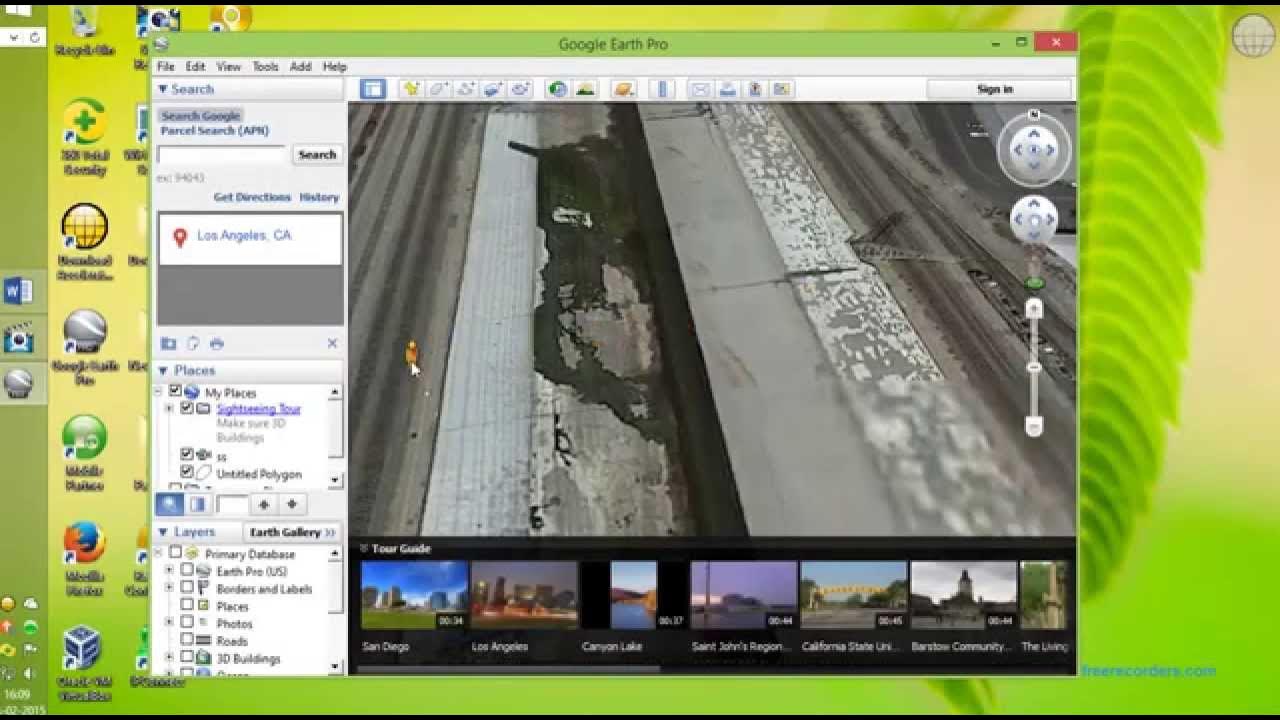Enable the Earth Pro (US) layer
This screenshot has height=720, width=1280.
point(186,570)
